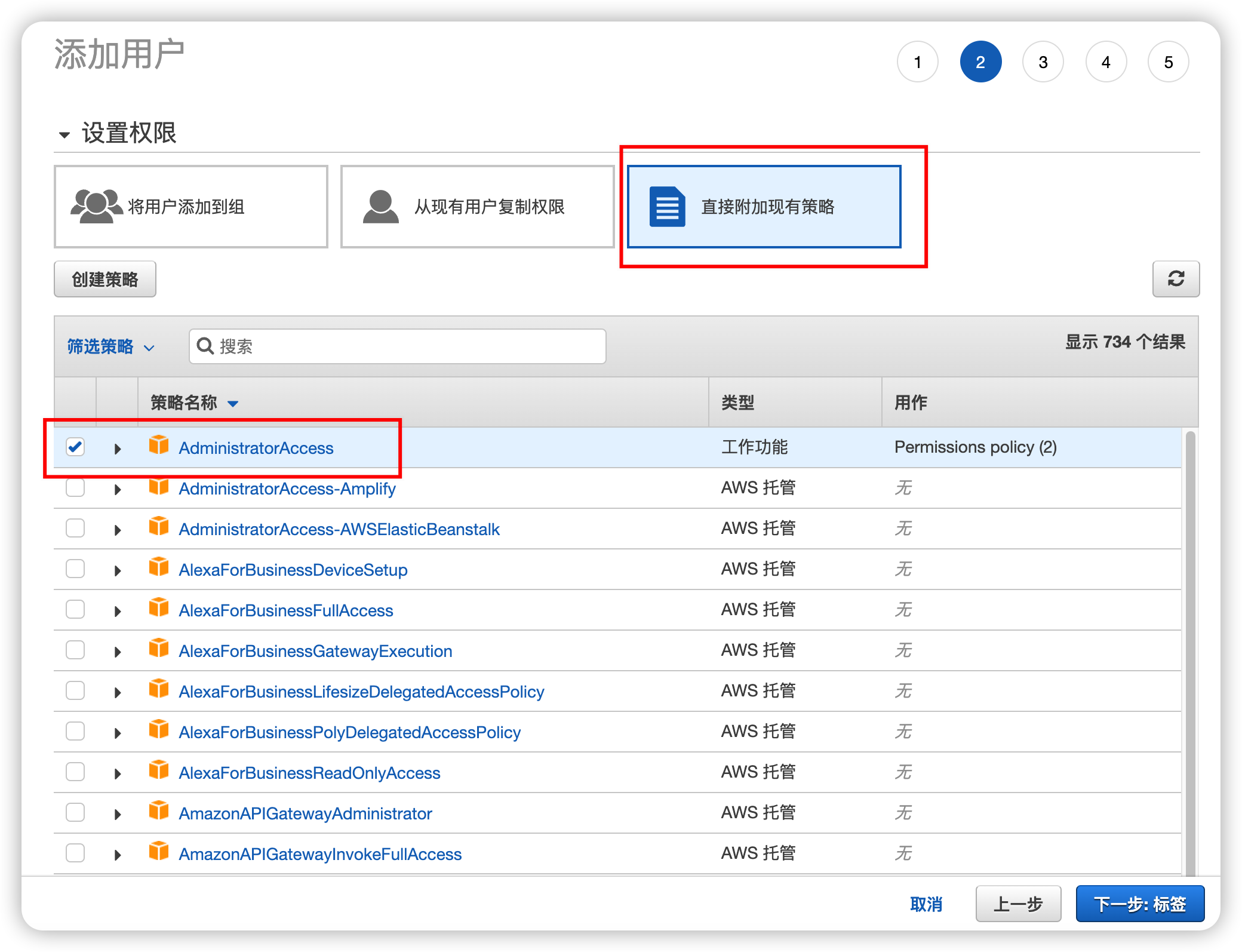Click orange box icon beside AmazonAPIGatewayAdministrator

coord(158,811)
